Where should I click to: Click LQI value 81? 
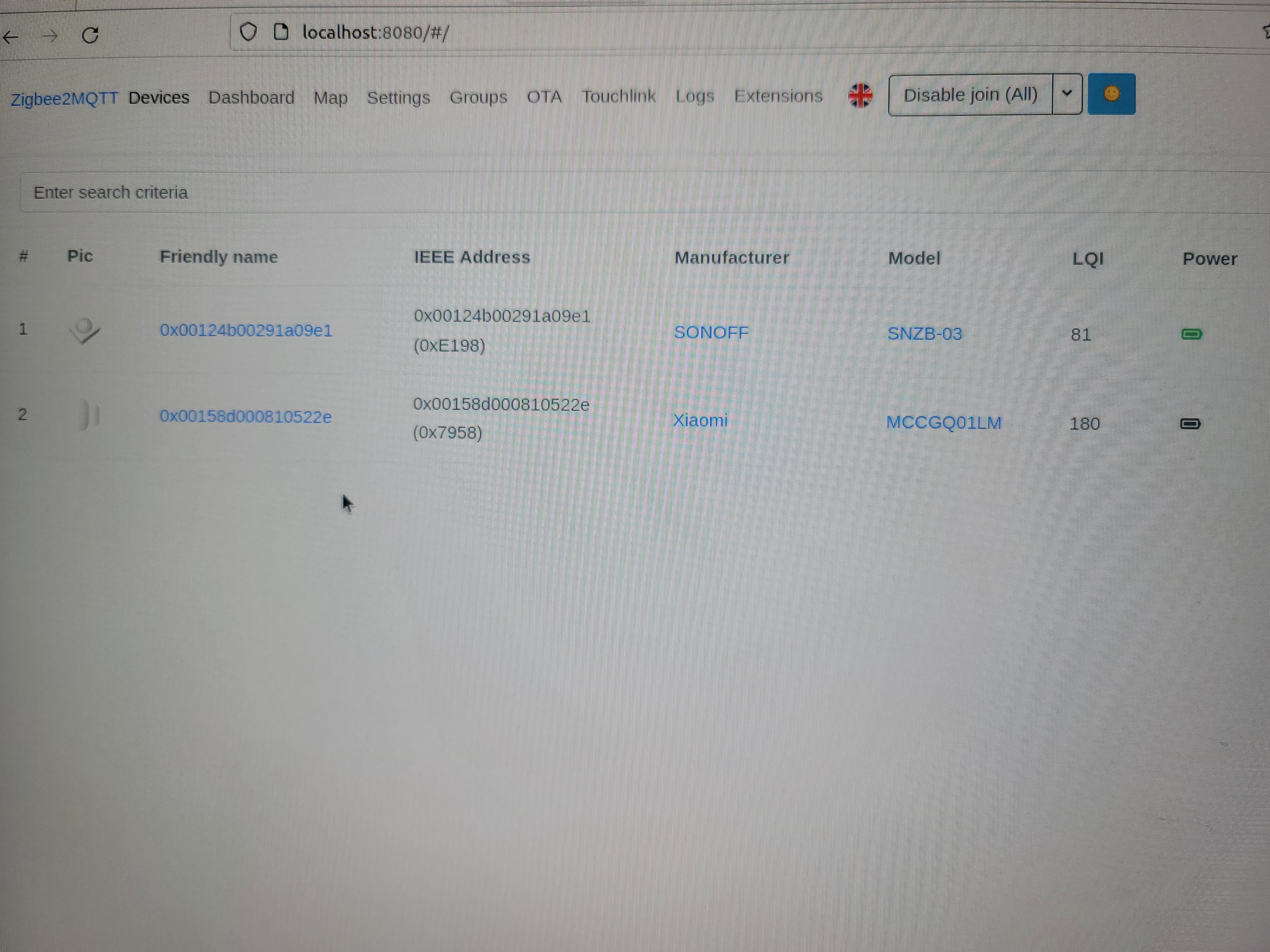(x=1080, y=334)
